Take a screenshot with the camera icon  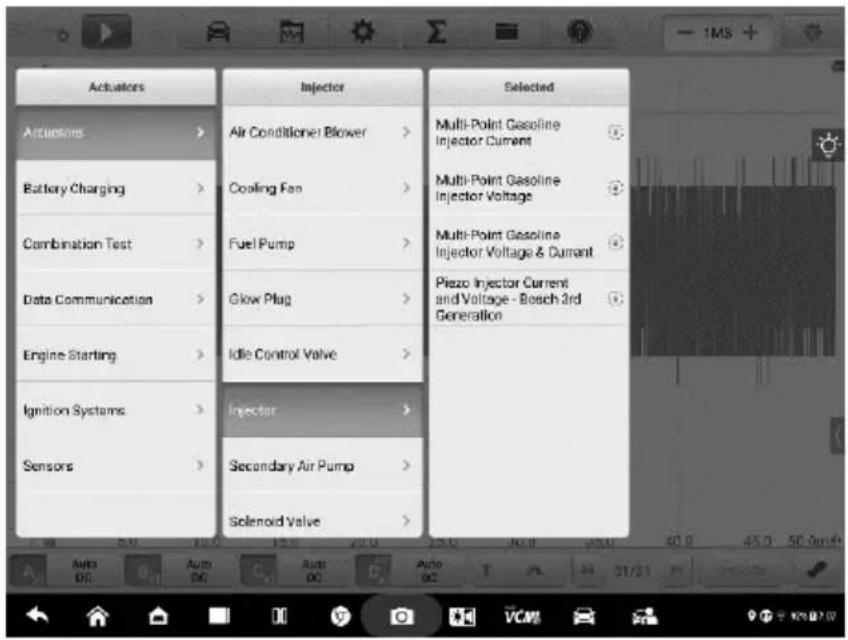(401, 616)
